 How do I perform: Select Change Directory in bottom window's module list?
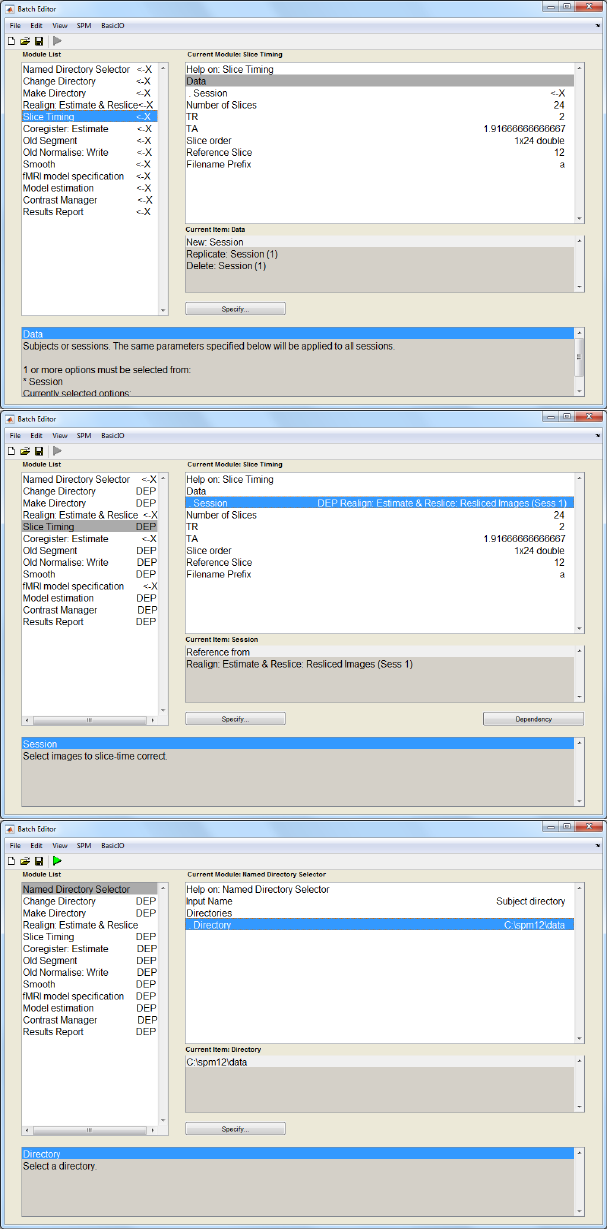coord(89,901)
